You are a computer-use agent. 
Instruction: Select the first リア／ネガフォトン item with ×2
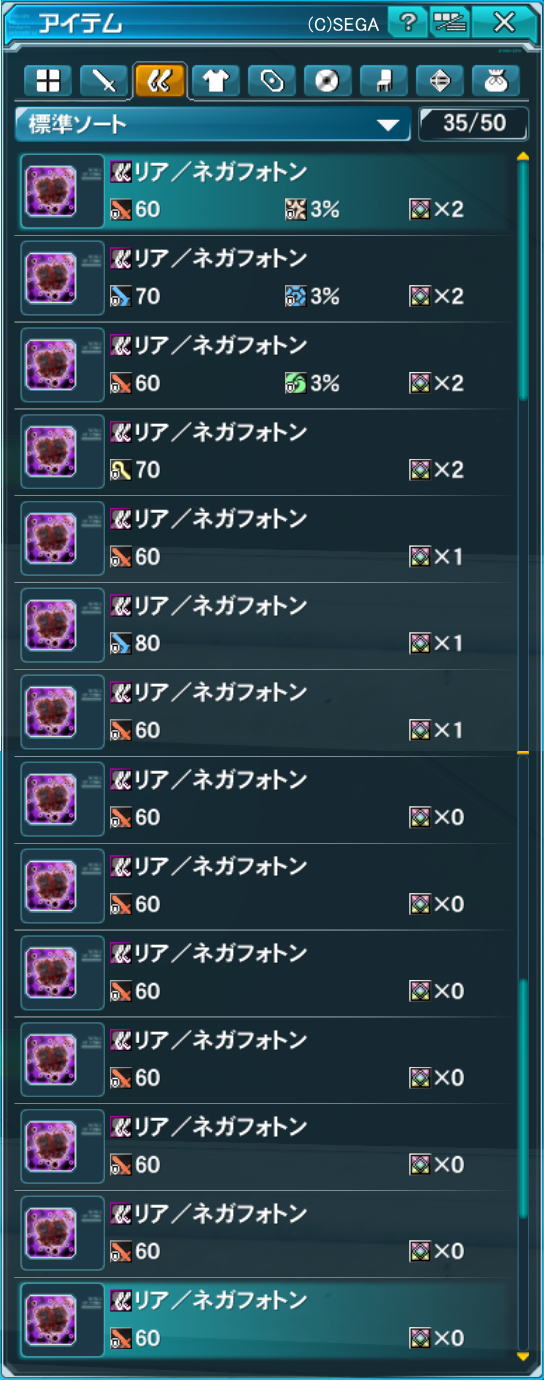(x=265, y=192)
